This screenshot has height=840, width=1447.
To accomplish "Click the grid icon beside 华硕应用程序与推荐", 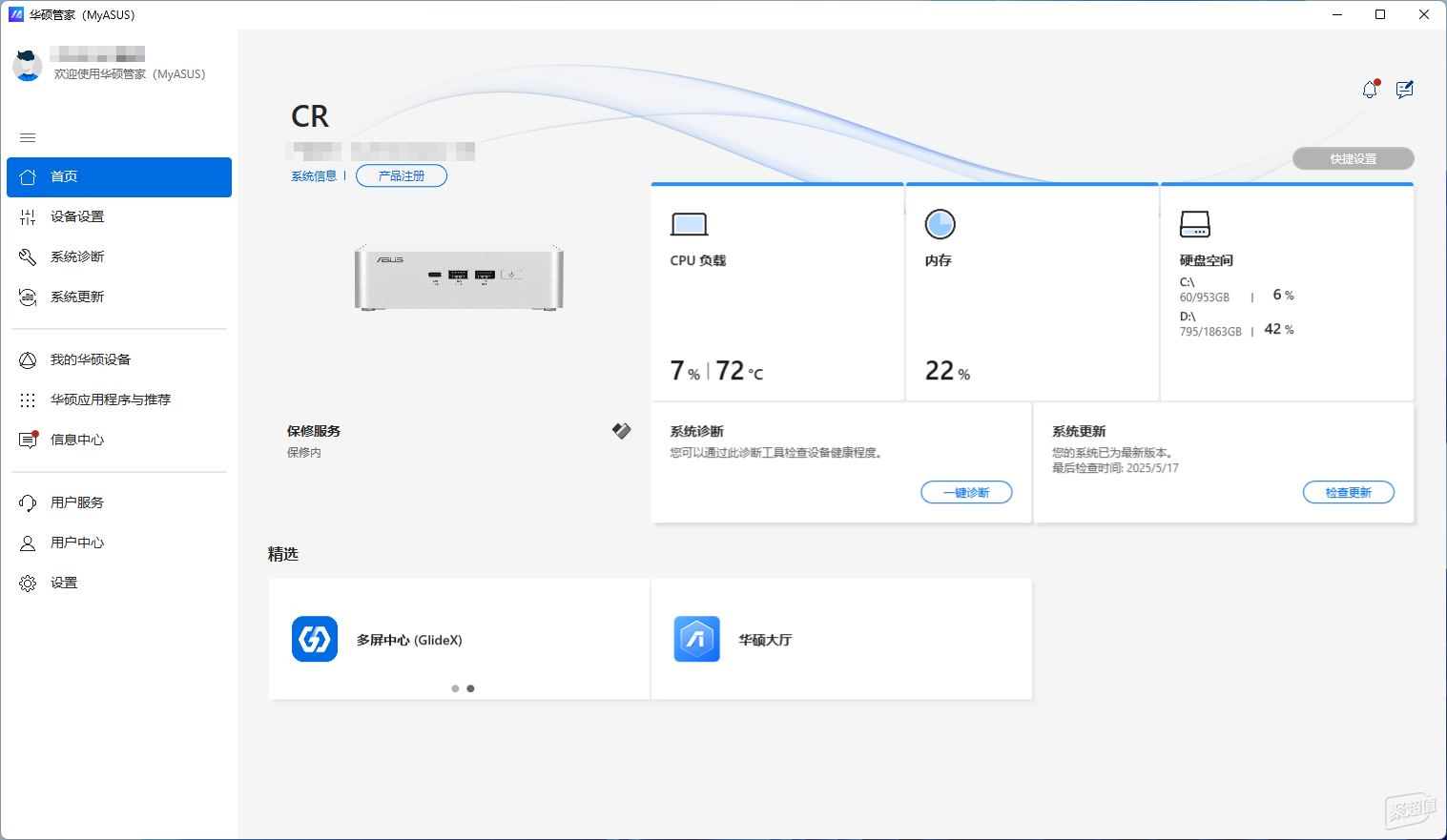I will [x=28, y=400].
